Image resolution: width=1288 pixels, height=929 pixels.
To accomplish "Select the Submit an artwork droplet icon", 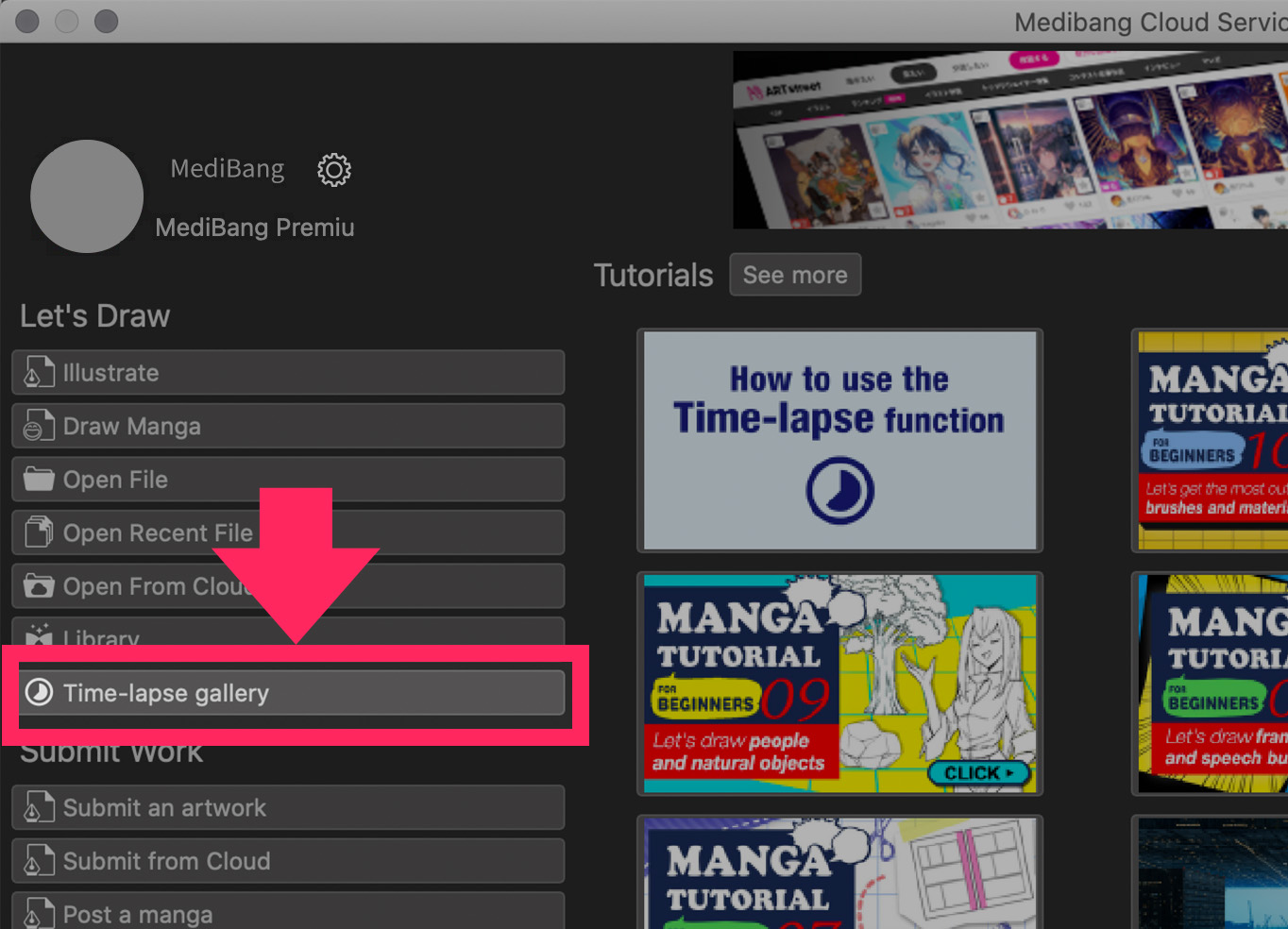I will (x=36, y=807).
